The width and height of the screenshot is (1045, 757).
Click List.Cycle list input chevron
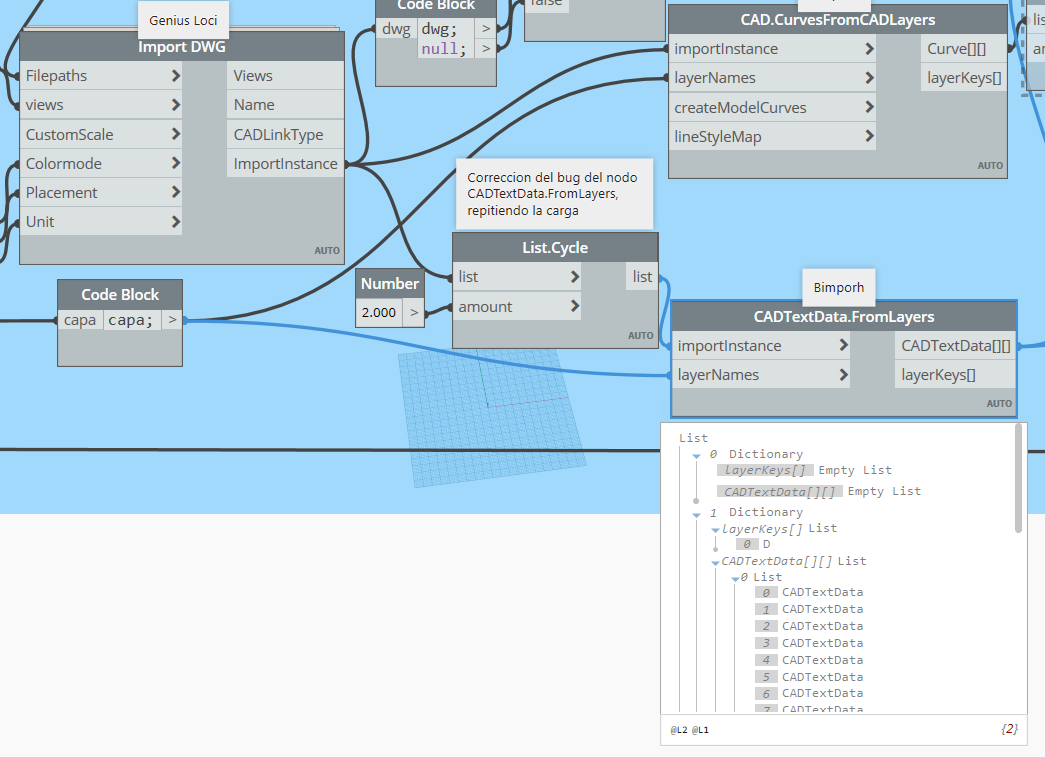click(x=574, y=277)
